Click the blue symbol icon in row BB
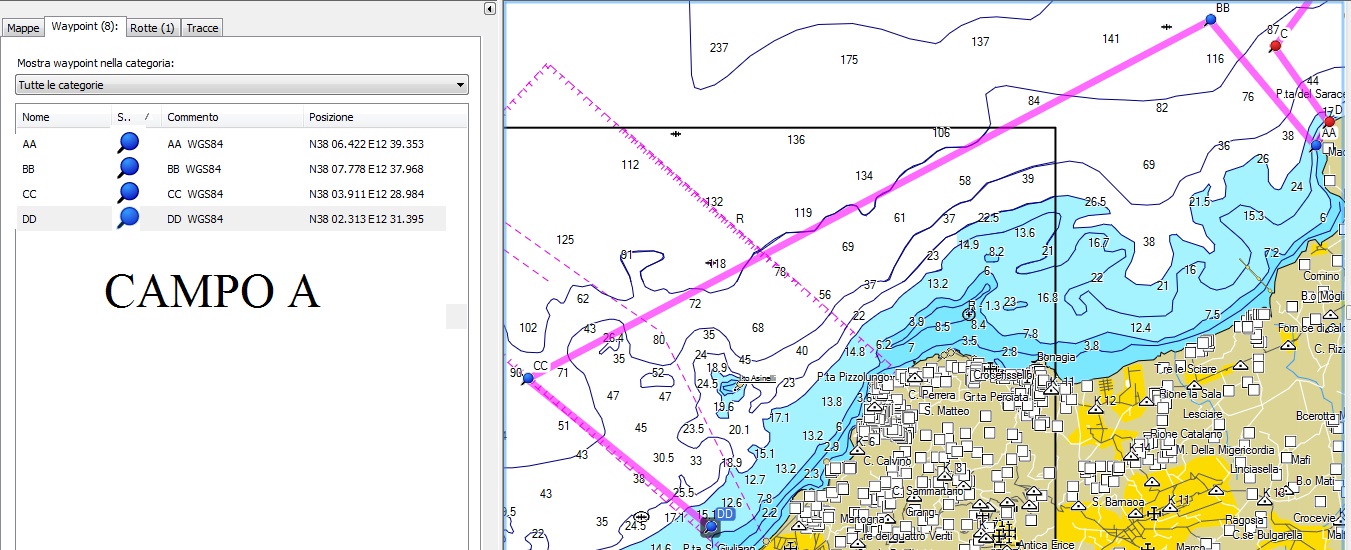The image size is (1351, 550). pos(127,169)
